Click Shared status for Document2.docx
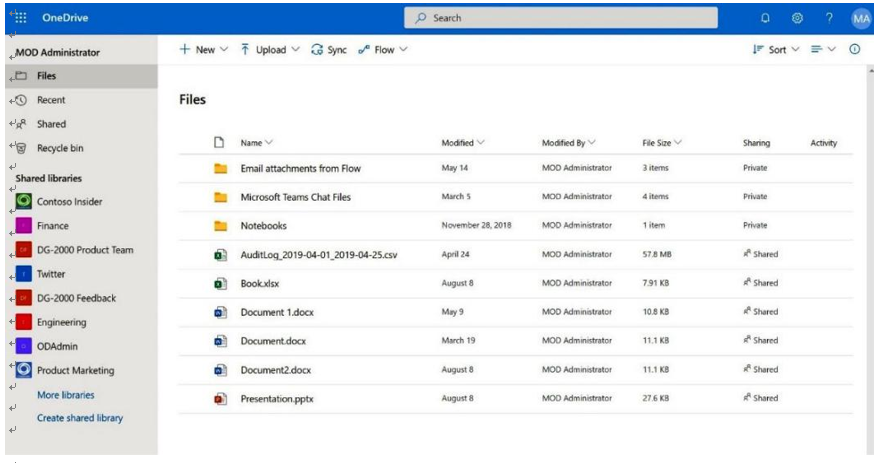Viewport: 881px width, 463px height. click(761, 369)
